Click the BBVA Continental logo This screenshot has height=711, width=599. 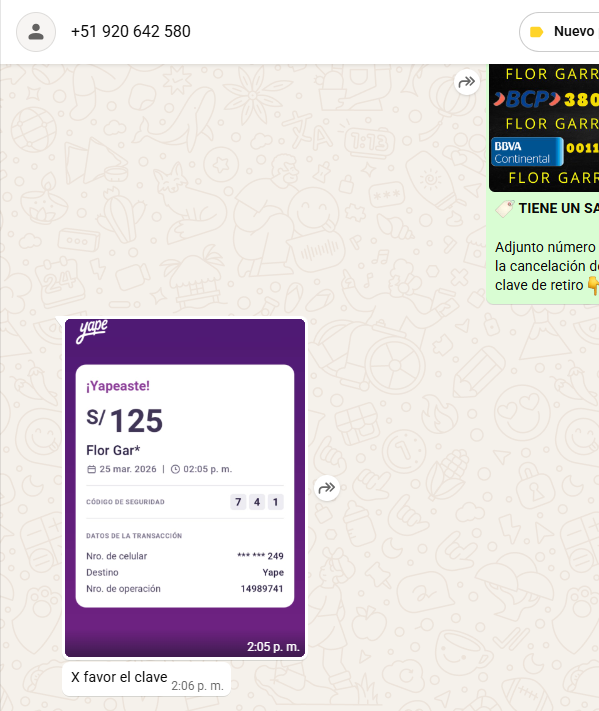tap(527, 152)
